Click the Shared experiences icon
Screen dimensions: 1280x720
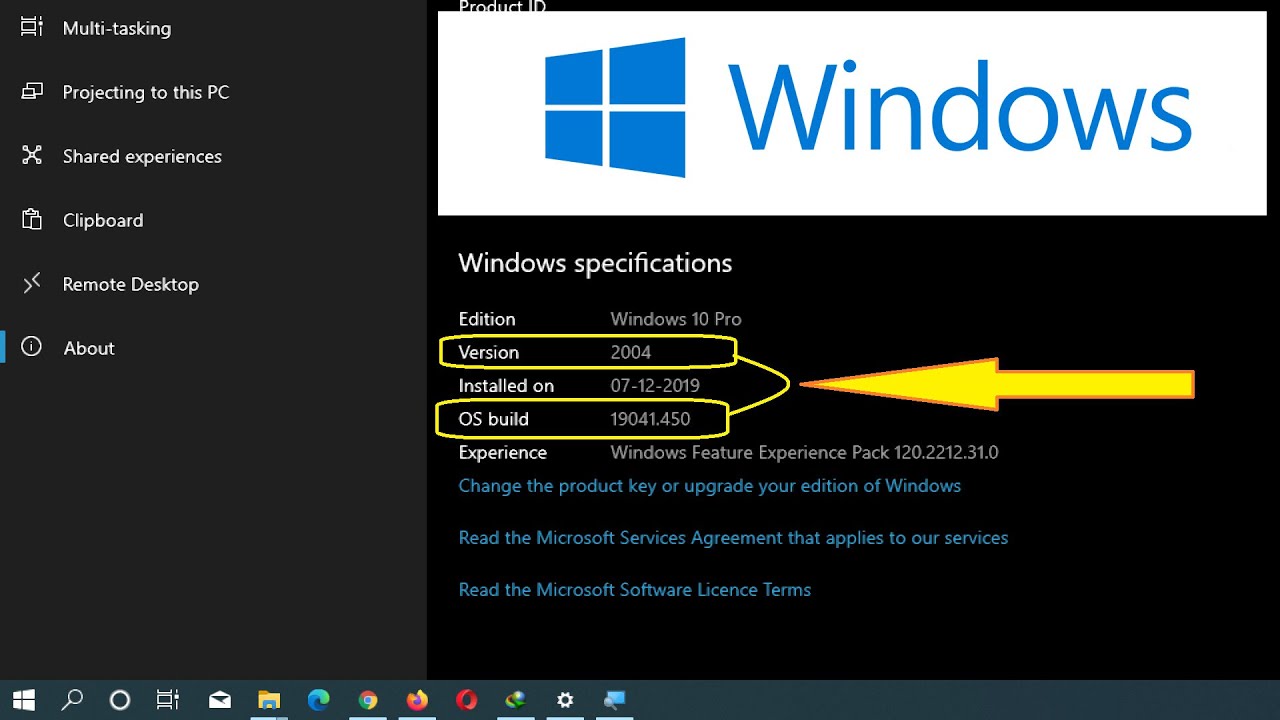pos(32,156)
